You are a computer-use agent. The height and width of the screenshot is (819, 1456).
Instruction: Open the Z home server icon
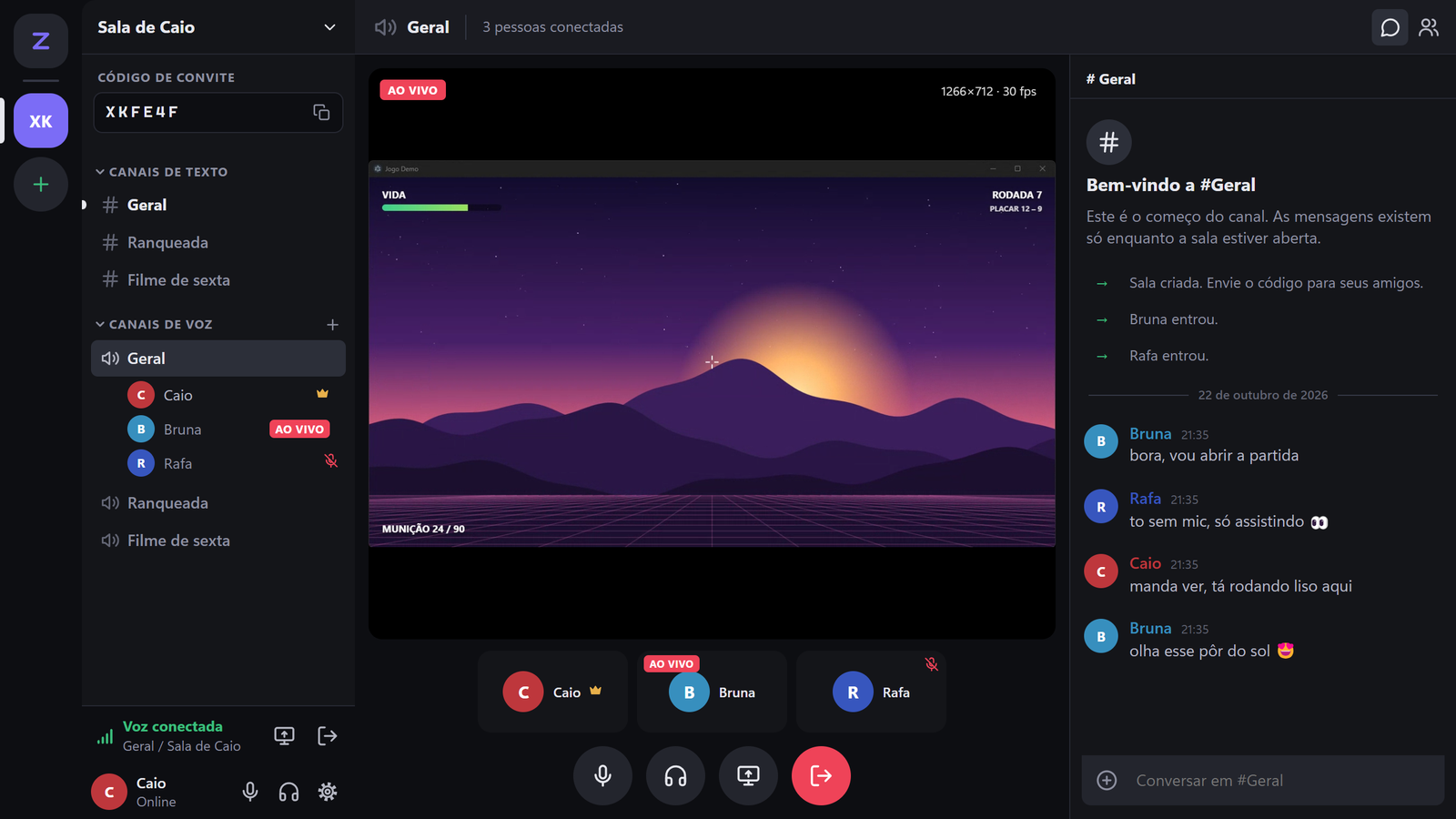click(41, 41)
